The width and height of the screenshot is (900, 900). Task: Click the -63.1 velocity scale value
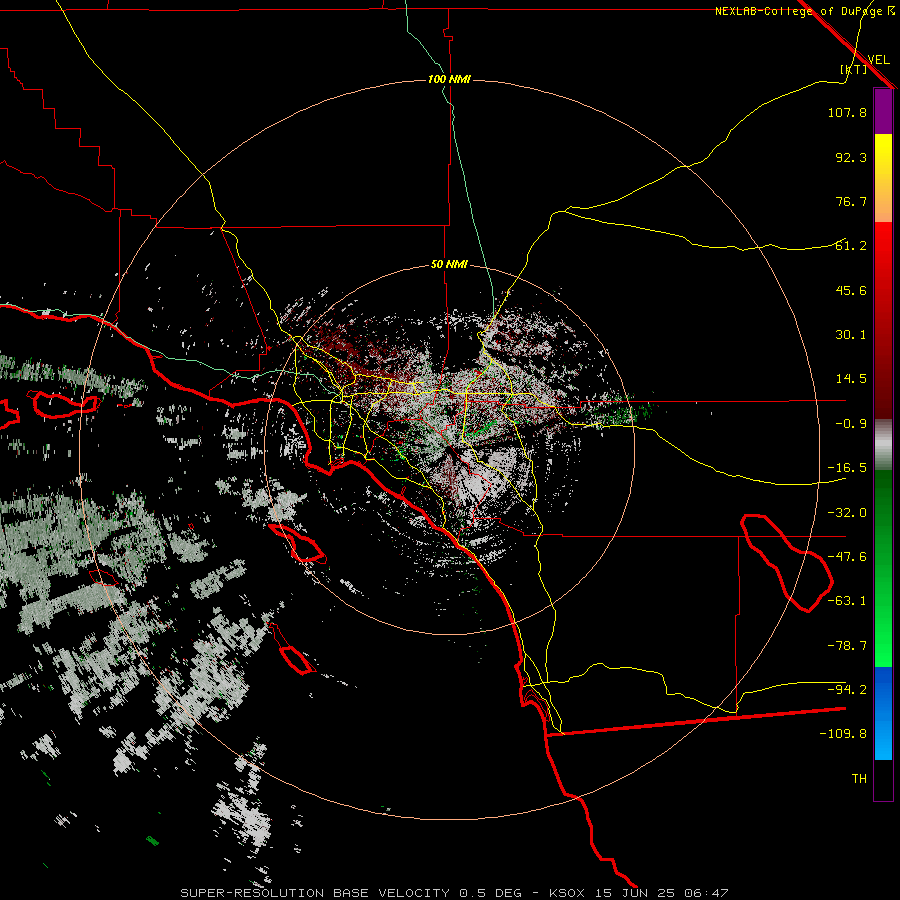point(847,601)
